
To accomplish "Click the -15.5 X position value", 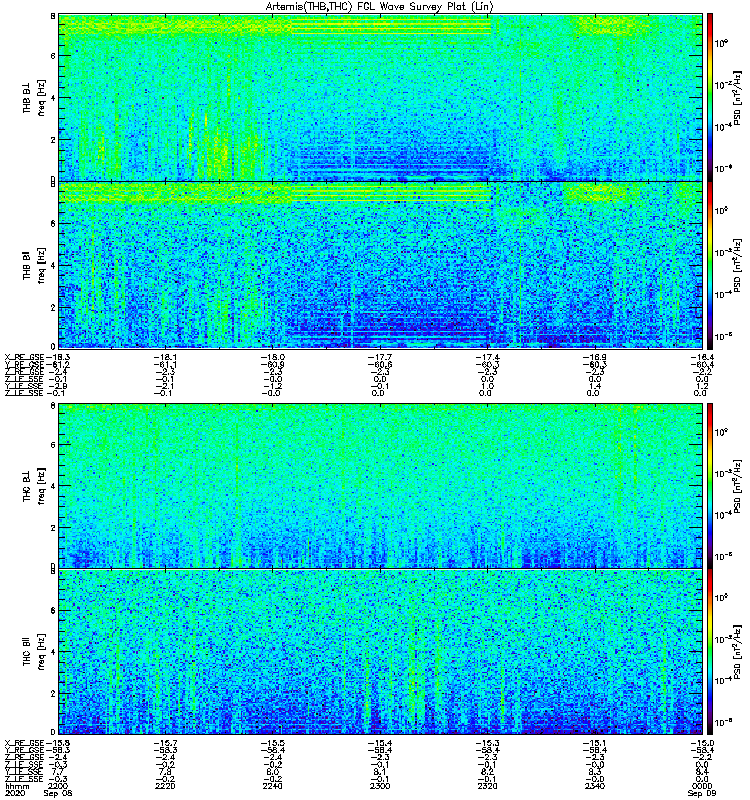I will coord(273,743).
